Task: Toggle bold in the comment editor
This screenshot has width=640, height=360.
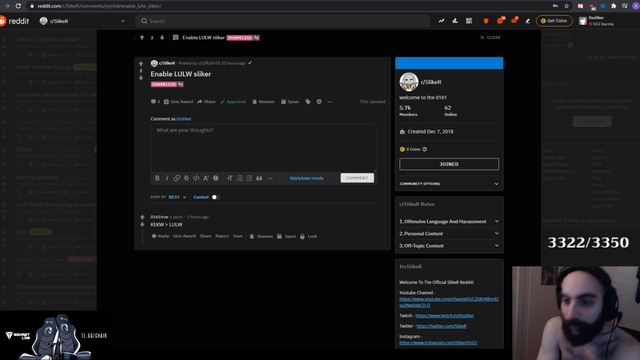Action: (x=157, y=178)
